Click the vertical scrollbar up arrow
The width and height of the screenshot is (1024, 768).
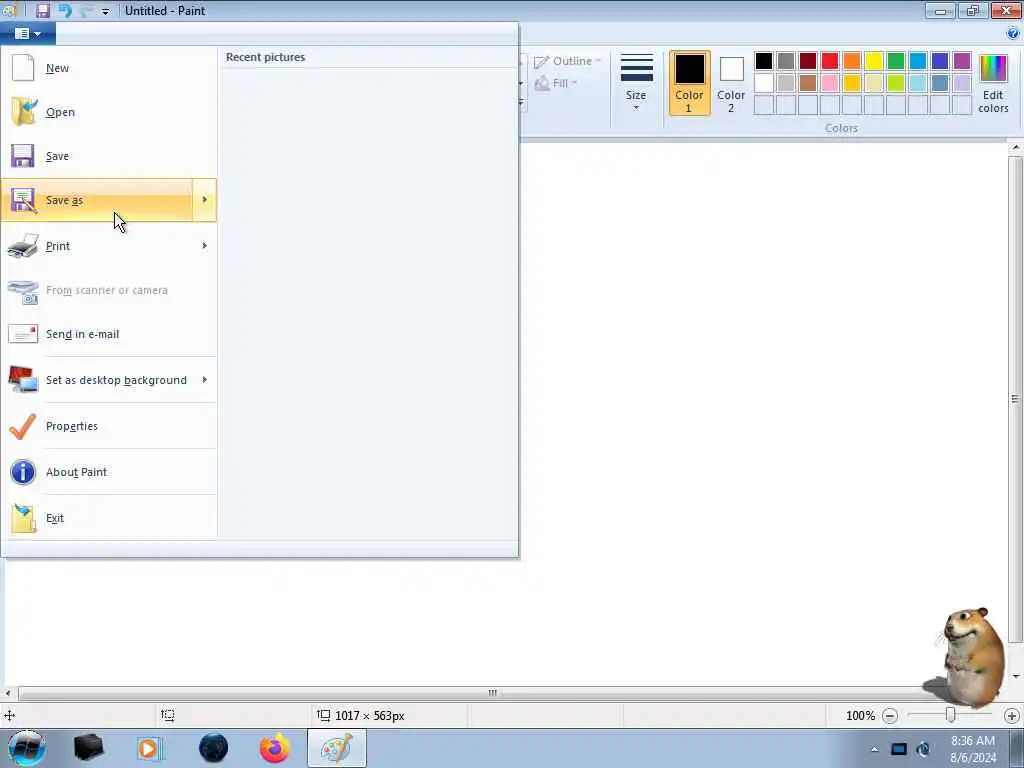(x=1016, y=148)
